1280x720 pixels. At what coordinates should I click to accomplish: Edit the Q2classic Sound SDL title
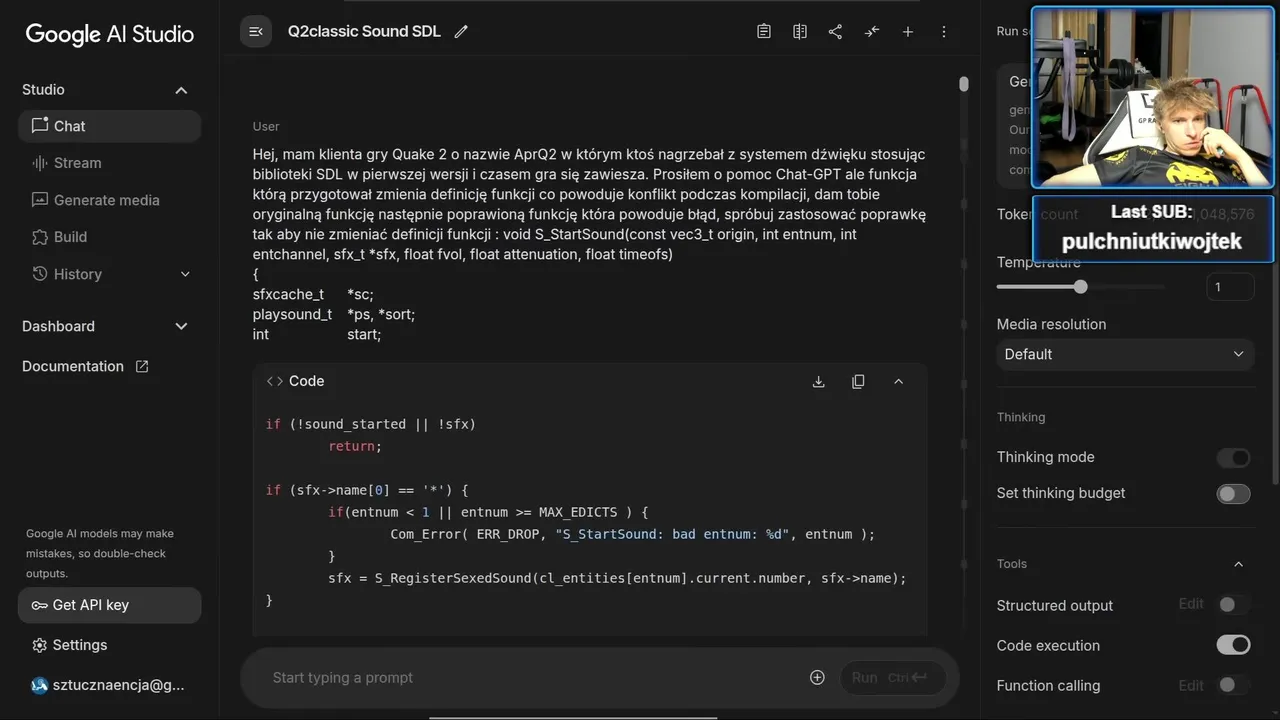[x=461, y=31]
